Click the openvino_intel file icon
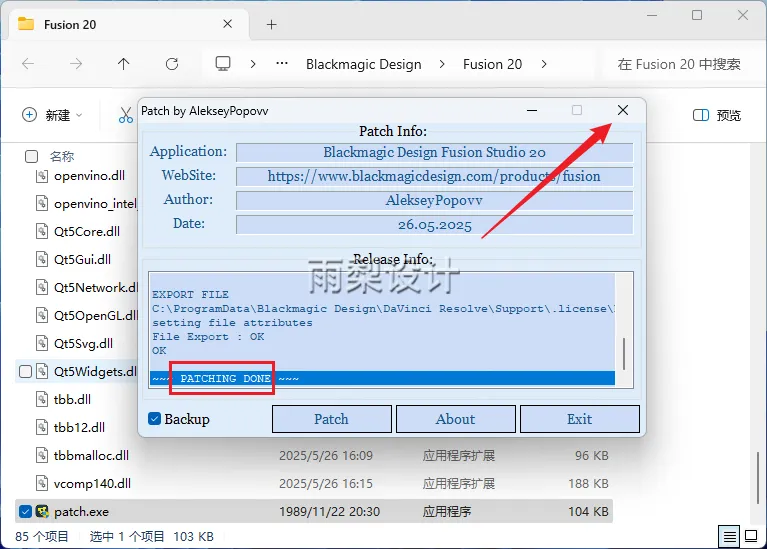 click(x=42, y=204)
